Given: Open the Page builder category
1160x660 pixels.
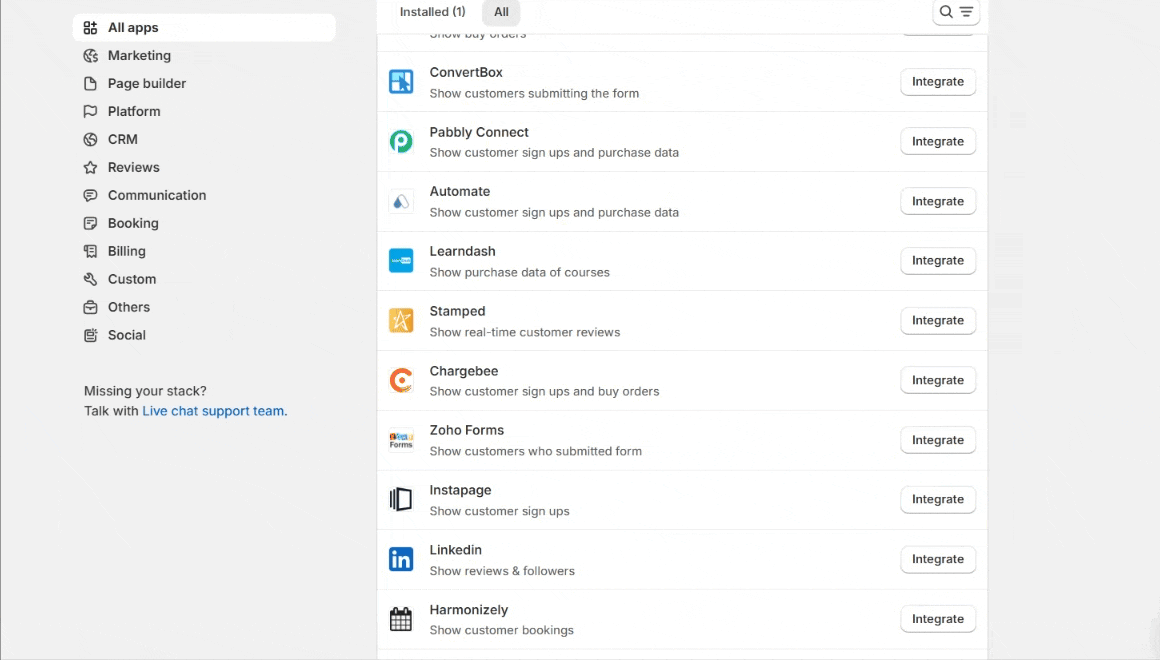Looking at the screenshot, I should click(146, 84).
